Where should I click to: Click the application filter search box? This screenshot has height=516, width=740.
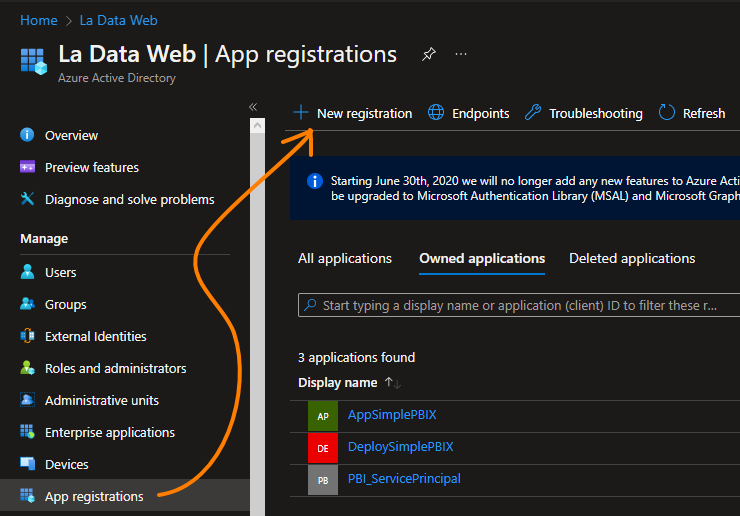click(518, 305)
